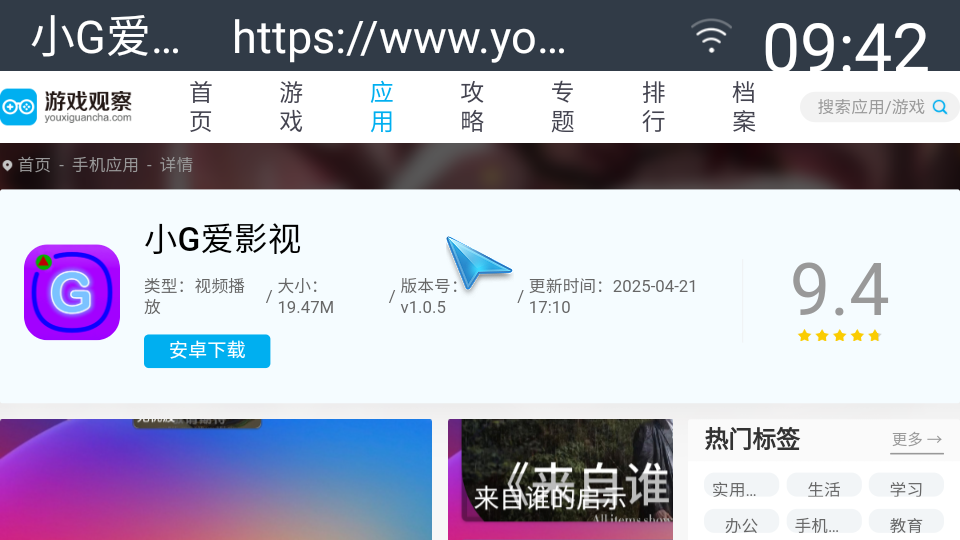This screenshot has width=960, height=540.
Task: Click the 大小: 19.47M info text
Action: pyautogui.click(x=306, y=296)
